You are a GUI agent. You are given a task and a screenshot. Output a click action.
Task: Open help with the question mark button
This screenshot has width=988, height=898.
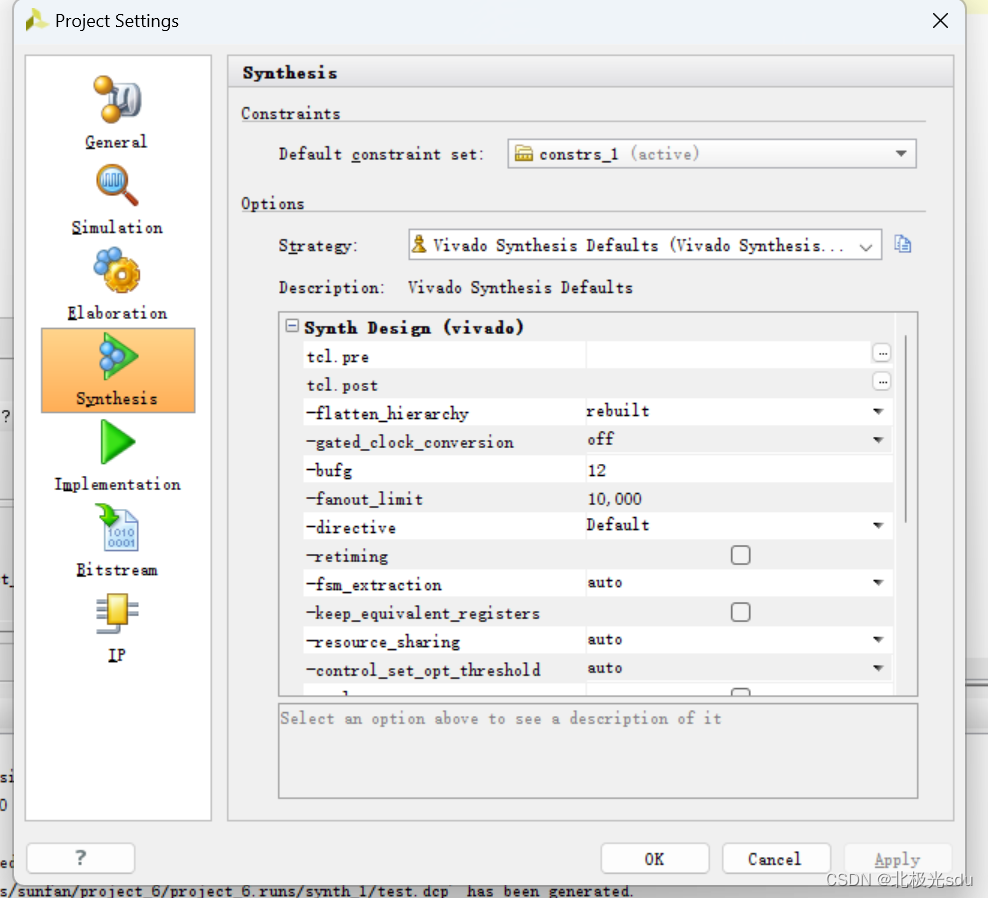[x=81, y=858]
